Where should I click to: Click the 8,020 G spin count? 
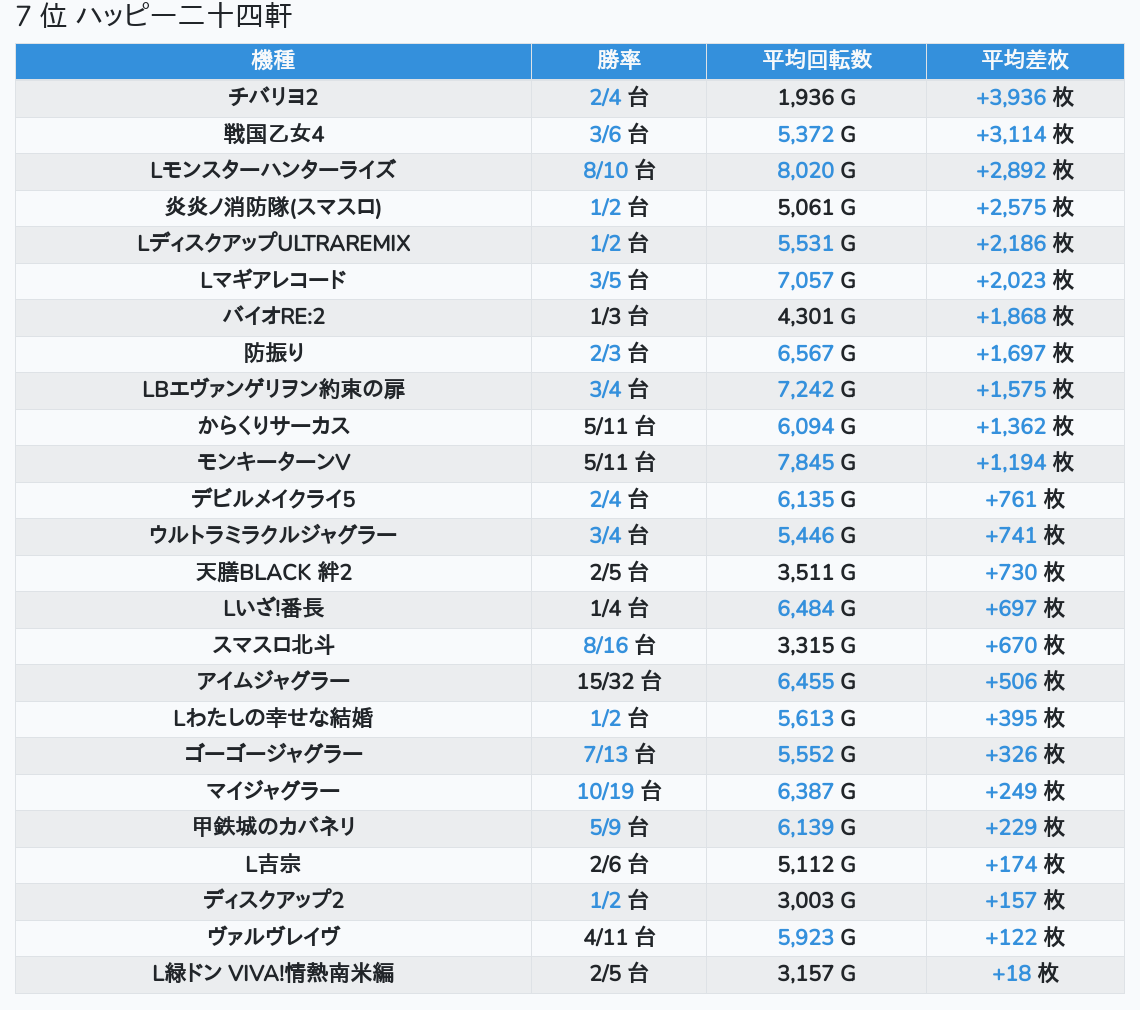[x=816, y=171]
